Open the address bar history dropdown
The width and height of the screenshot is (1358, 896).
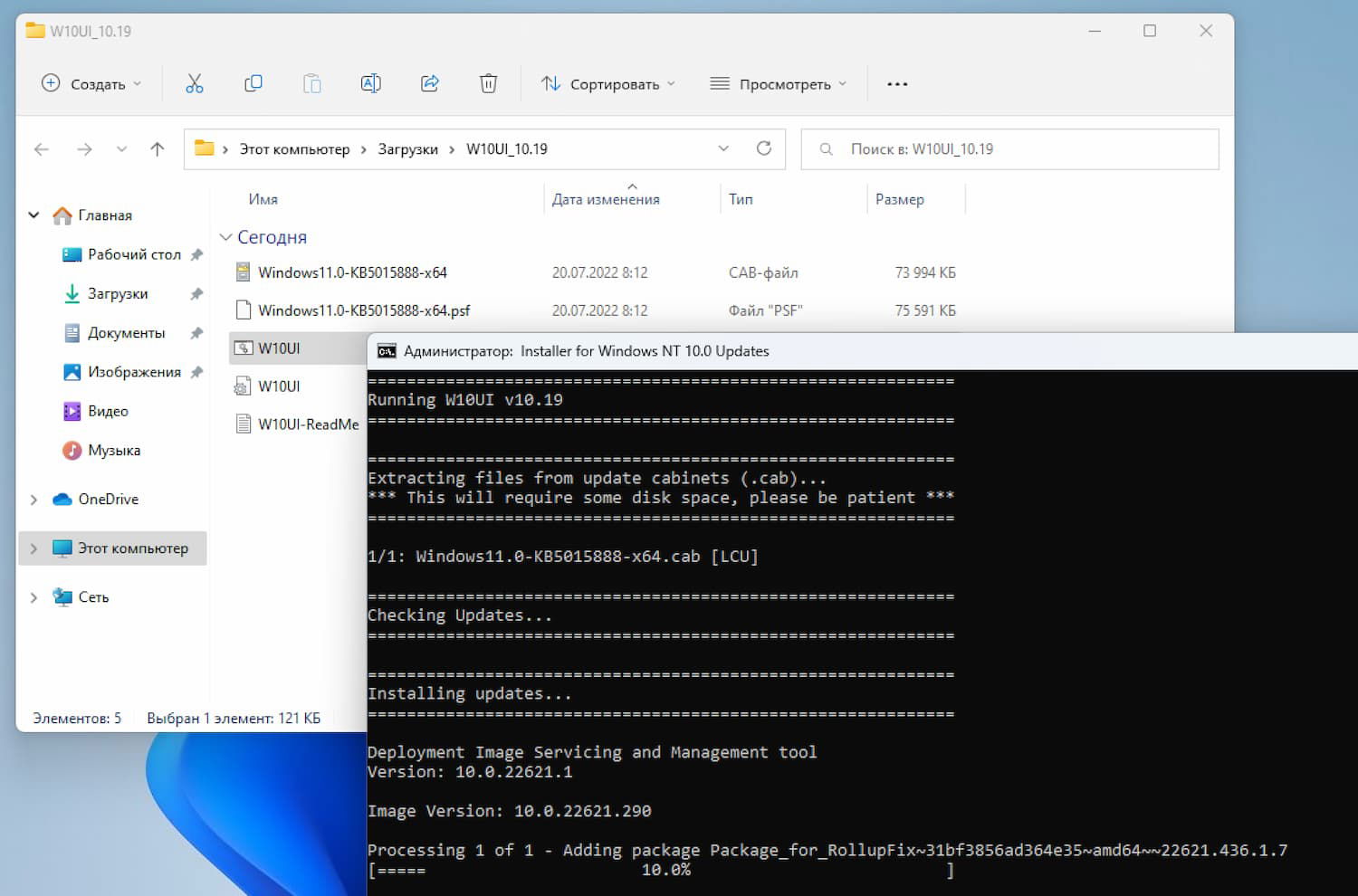click(x=723, y=148)
